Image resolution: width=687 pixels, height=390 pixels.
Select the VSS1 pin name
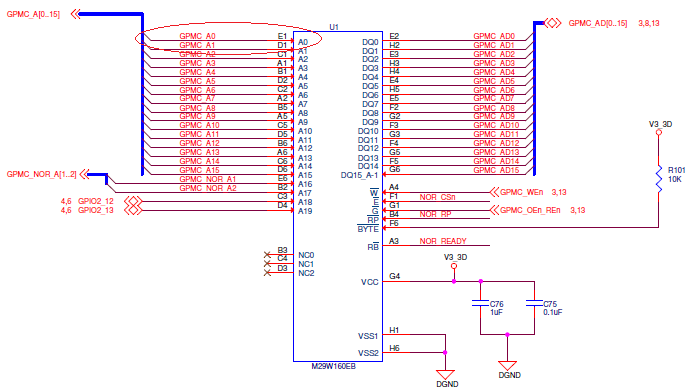point(368,336)
